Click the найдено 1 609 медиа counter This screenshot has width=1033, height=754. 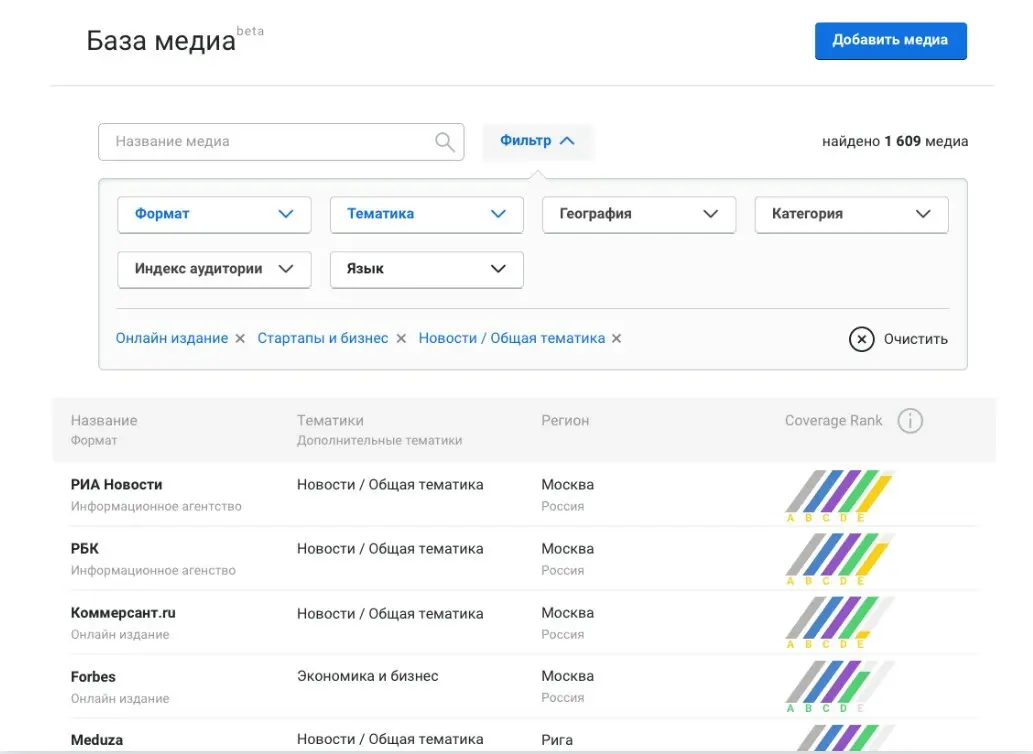tap(895, 141)
